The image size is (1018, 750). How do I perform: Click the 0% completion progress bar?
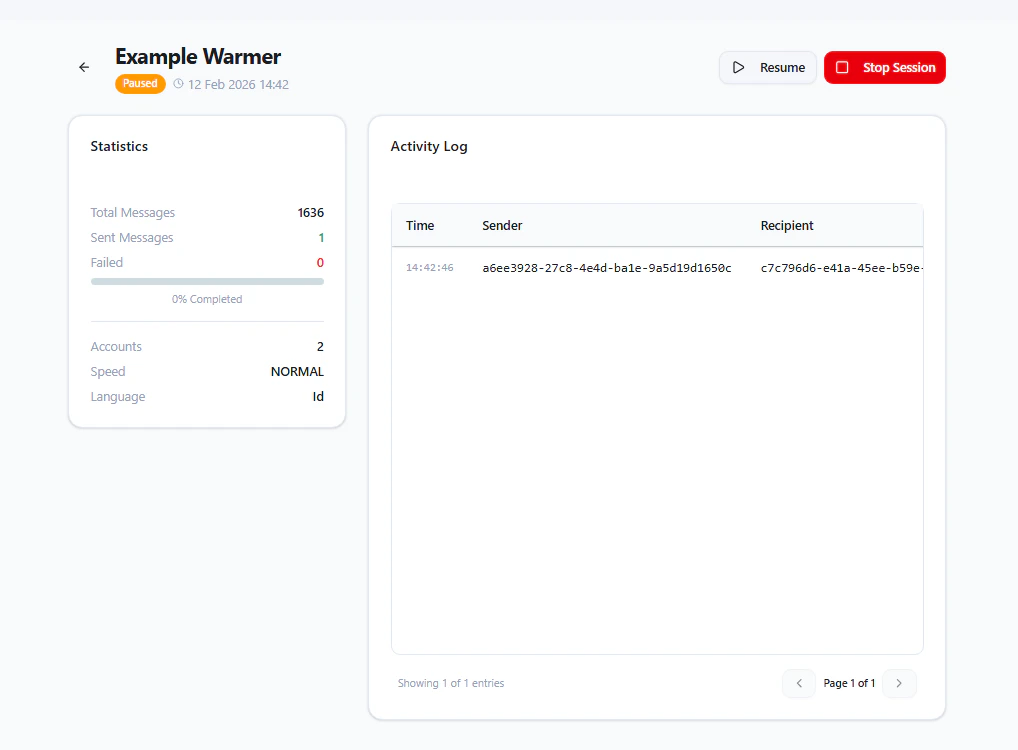207,282
